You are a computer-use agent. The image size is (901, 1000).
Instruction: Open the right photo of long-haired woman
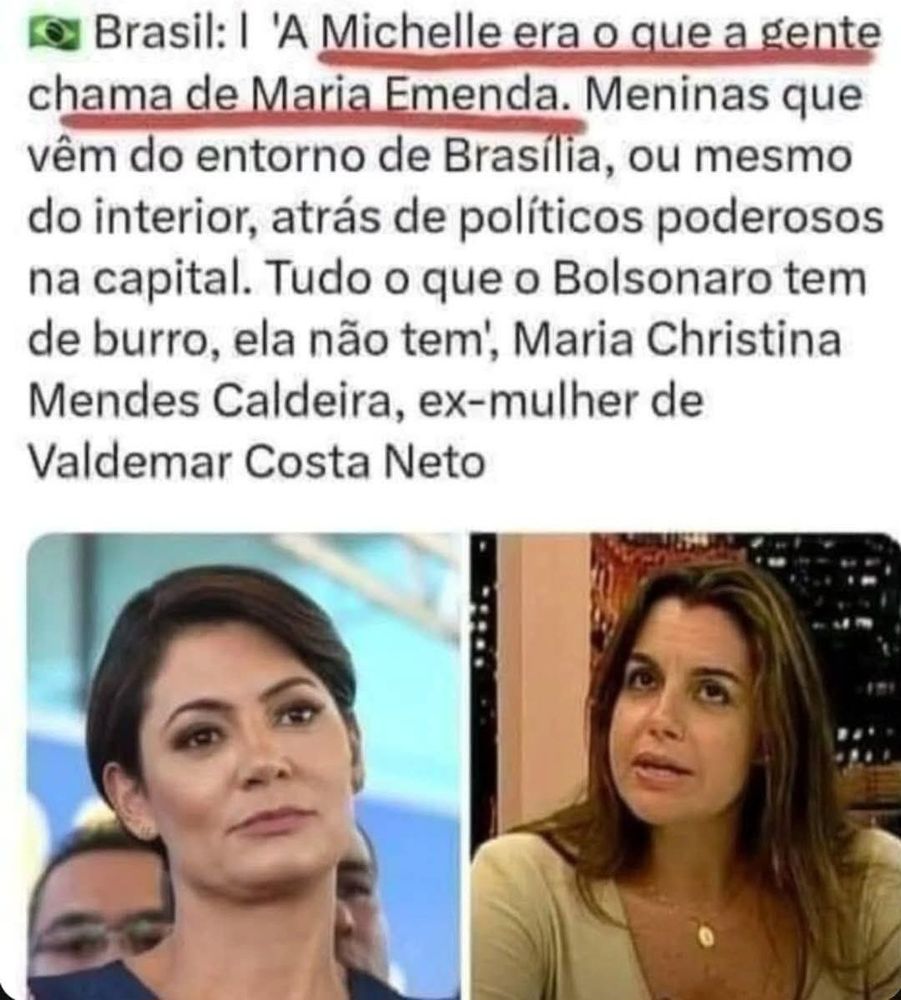click(685, 766)
